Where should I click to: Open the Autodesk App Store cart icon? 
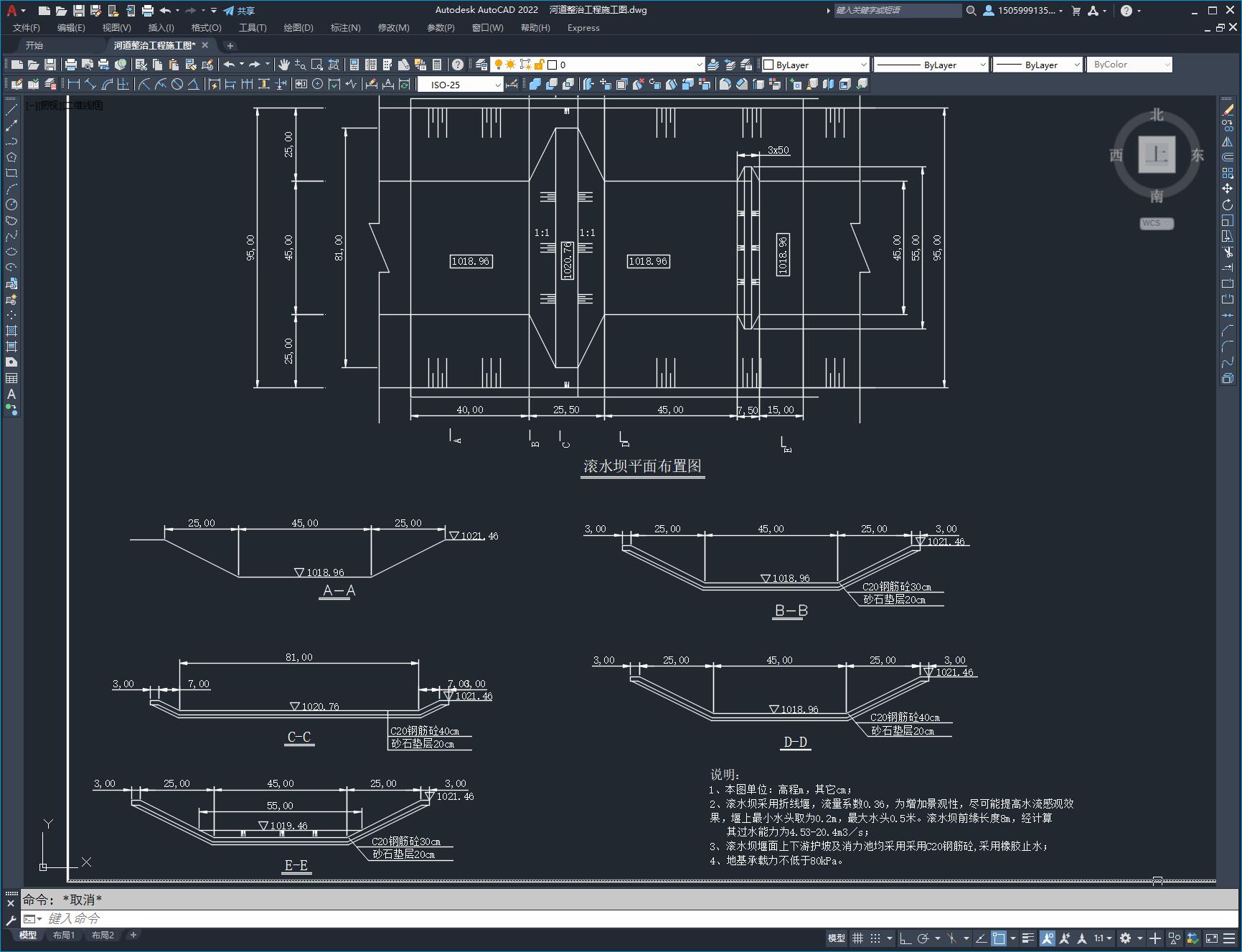[1076, 11]
